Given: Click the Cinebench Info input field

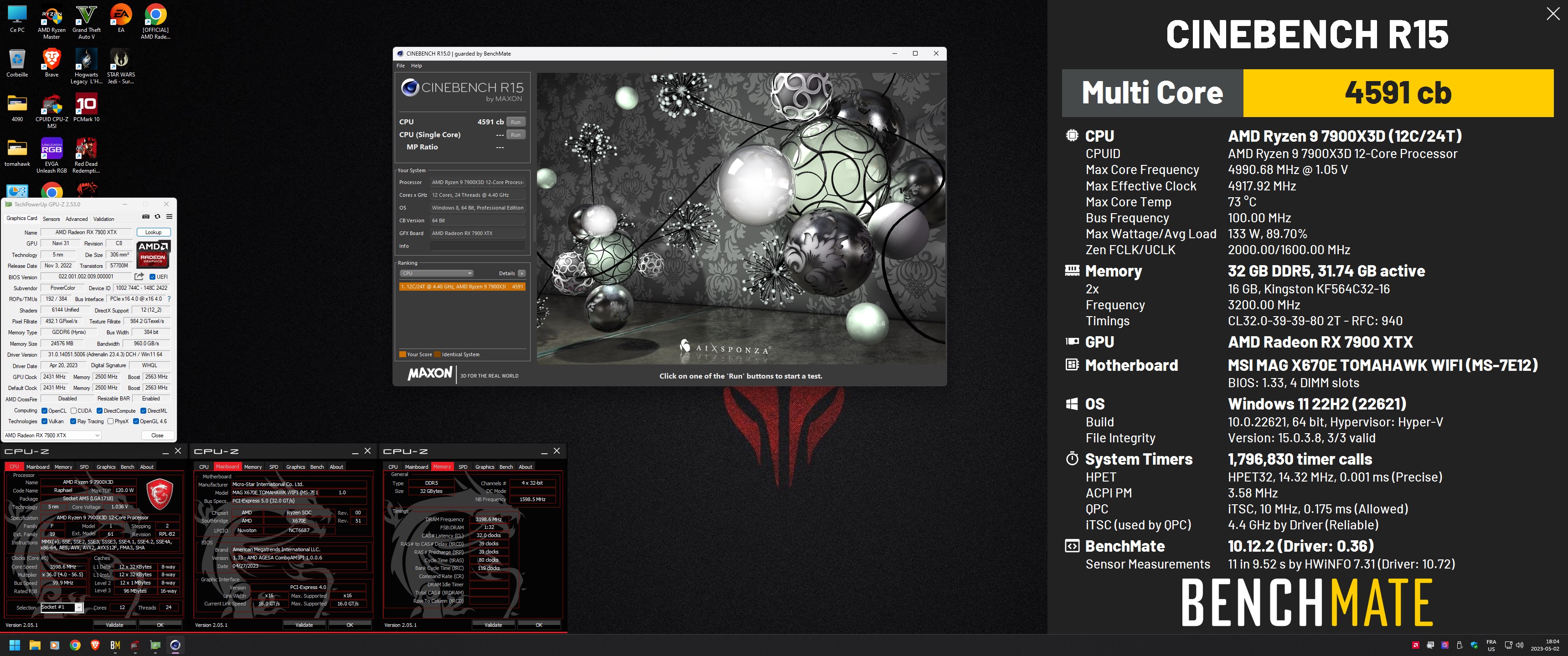Looking at the screenshot, I should point(477,246).
